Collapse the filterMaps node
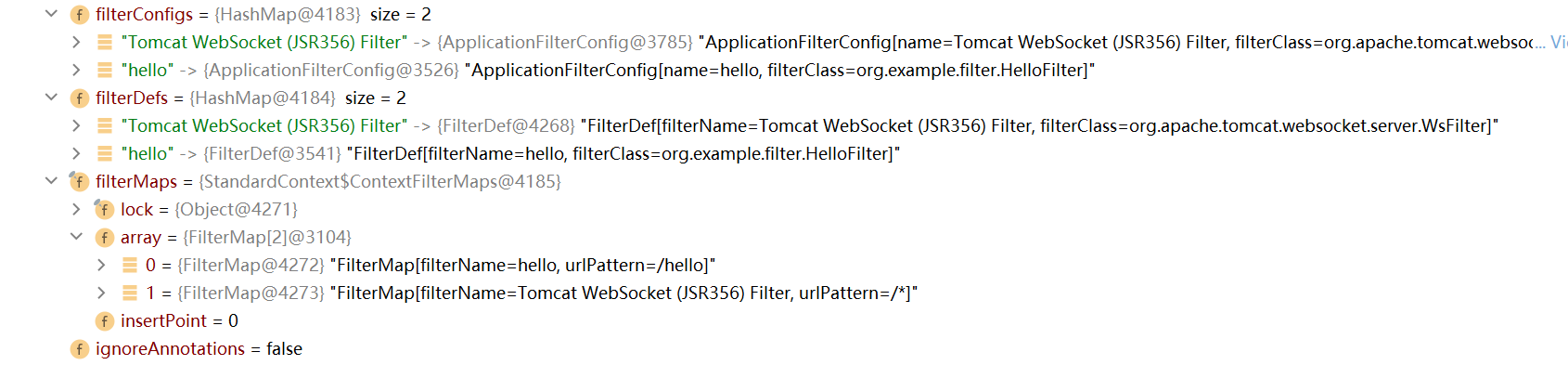The width and height of the screenshot is (1568, 365). tap(52, 181)
